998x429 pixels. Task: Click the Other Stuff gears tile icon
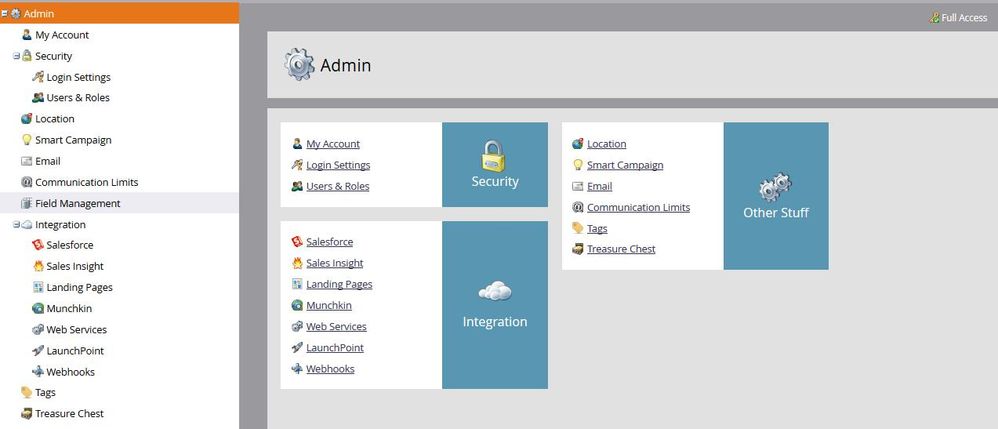click(775, 187)
